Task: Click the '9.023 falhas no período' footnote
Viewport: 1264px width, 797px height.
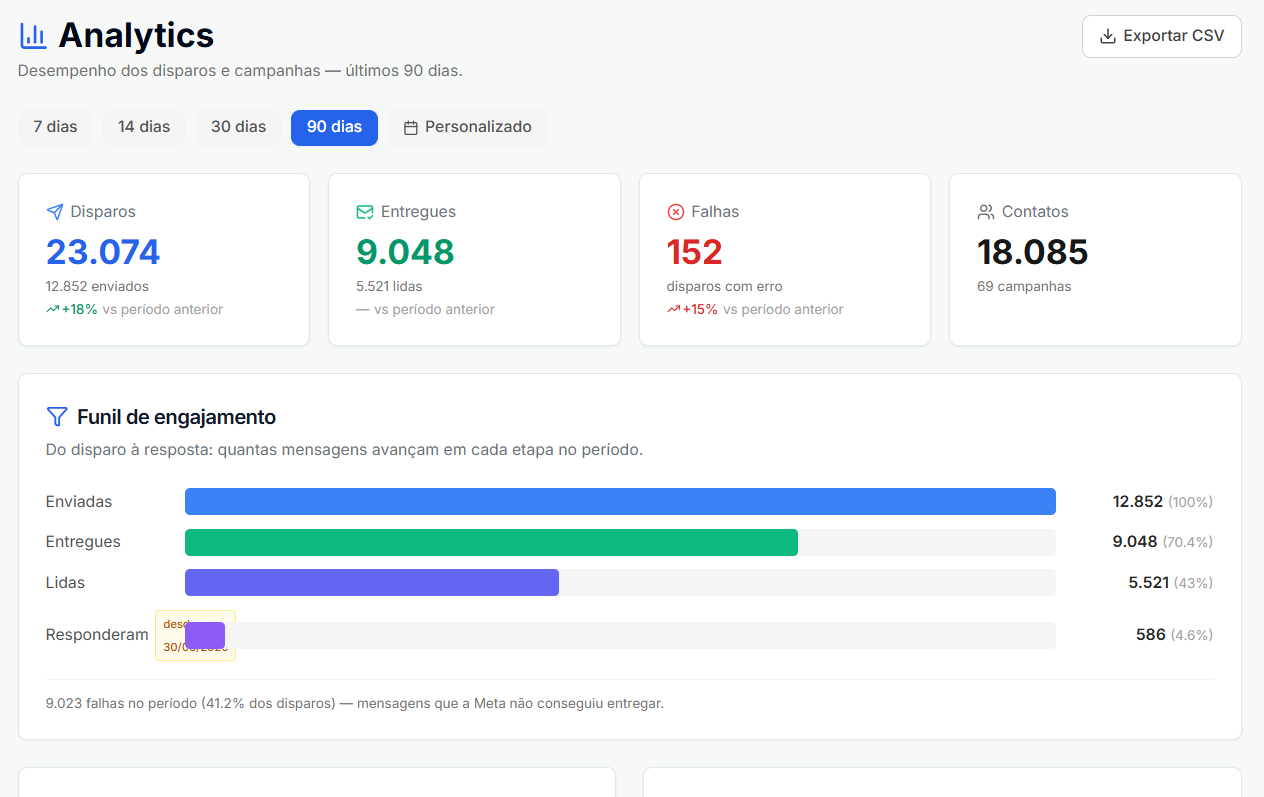Action: click(x=355, y=703)
